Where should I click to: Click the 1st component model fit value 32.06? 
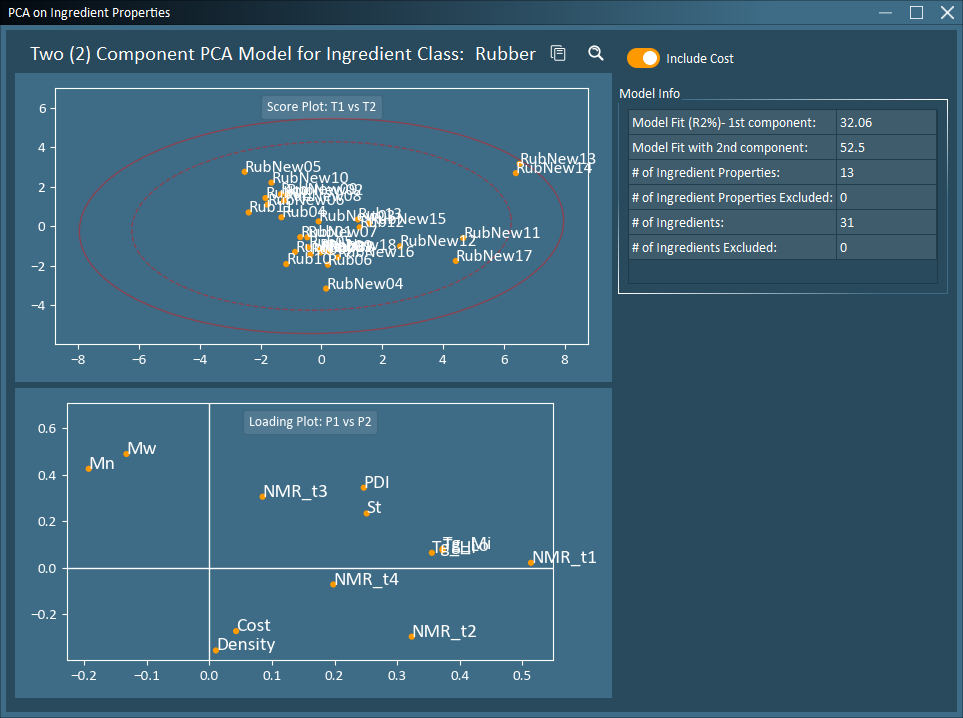pos(885,122)
